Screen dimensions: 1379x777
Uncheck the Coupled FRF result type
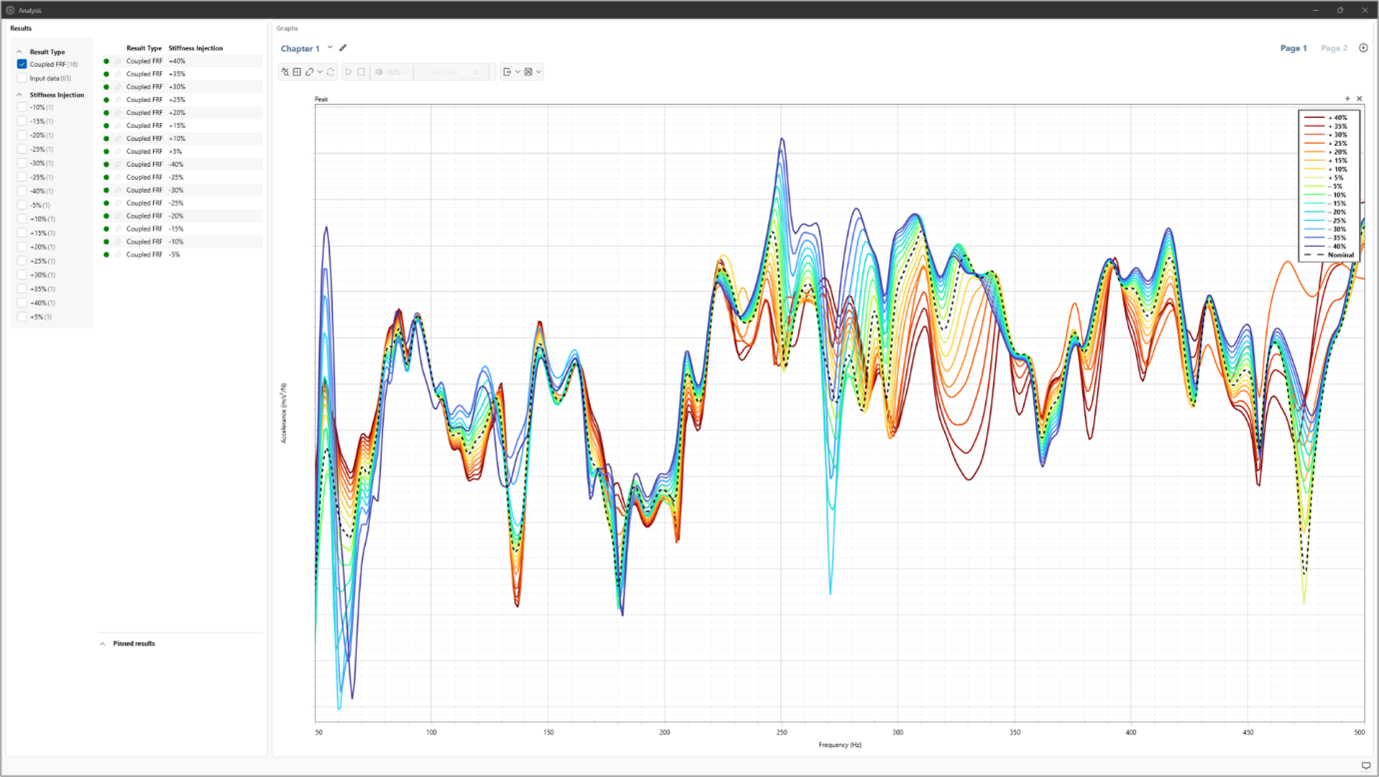tap(22, 64)
